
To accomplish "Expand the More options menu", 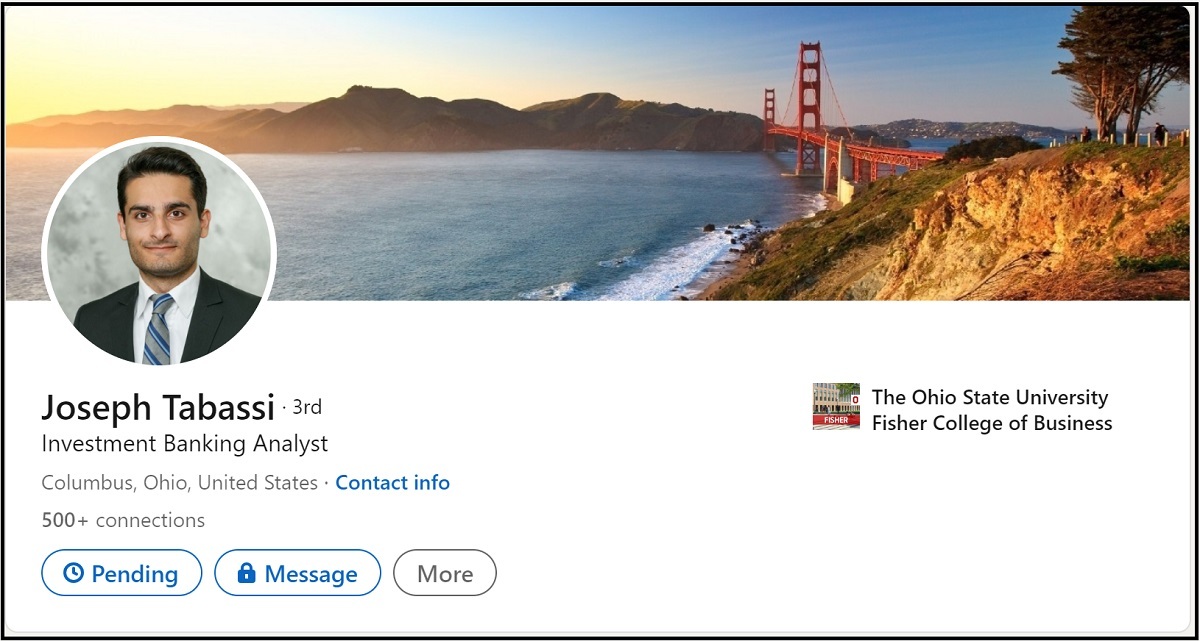I will pyautogui.click(x=445, y=574).
